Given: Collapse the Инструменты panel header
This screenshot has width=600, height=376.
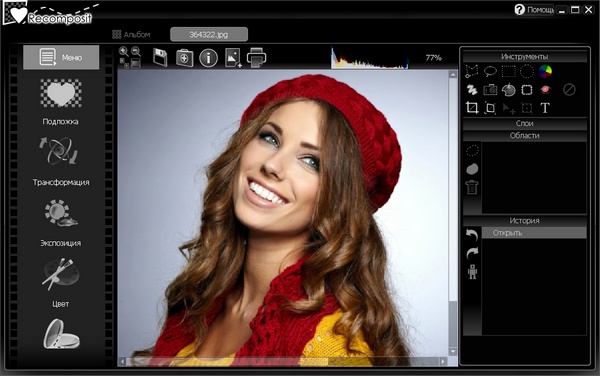Looking at the screenshot, I should [x=525, y=57].
